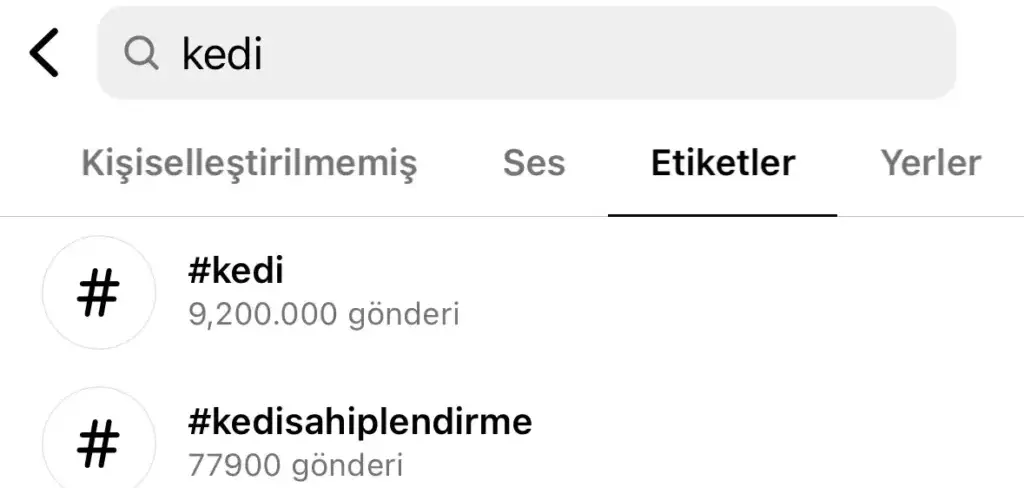Open the #kedi hashtag result

pyautogui.click(x=235, y=271)
